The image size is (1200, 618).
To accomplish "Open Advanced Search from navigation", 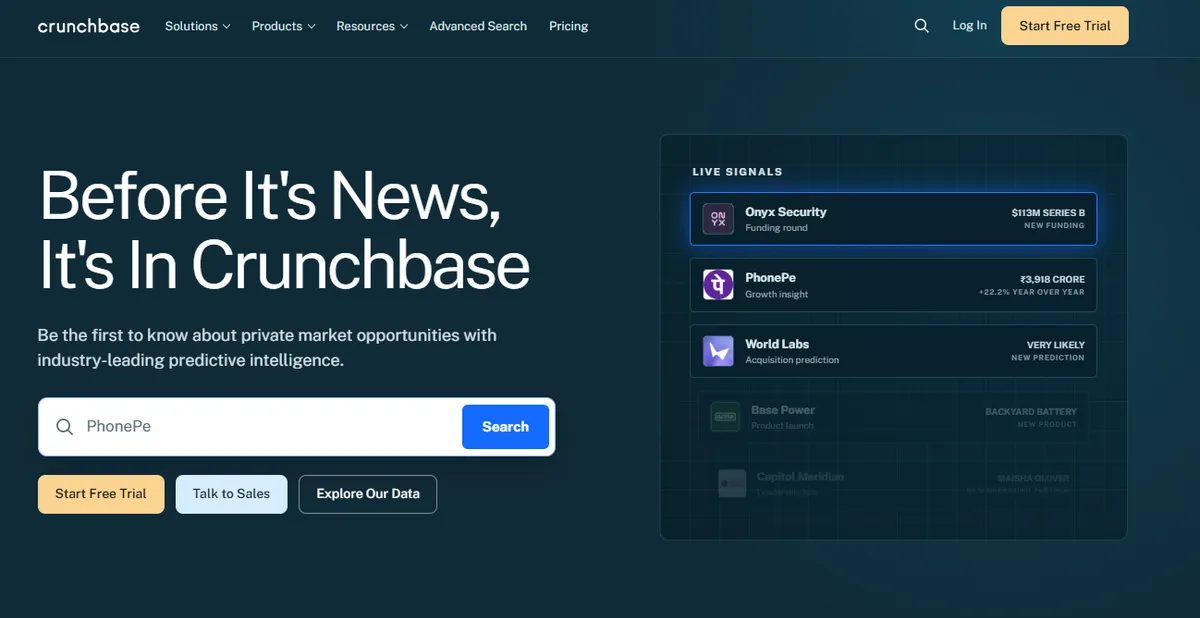I will coord(478,26).
